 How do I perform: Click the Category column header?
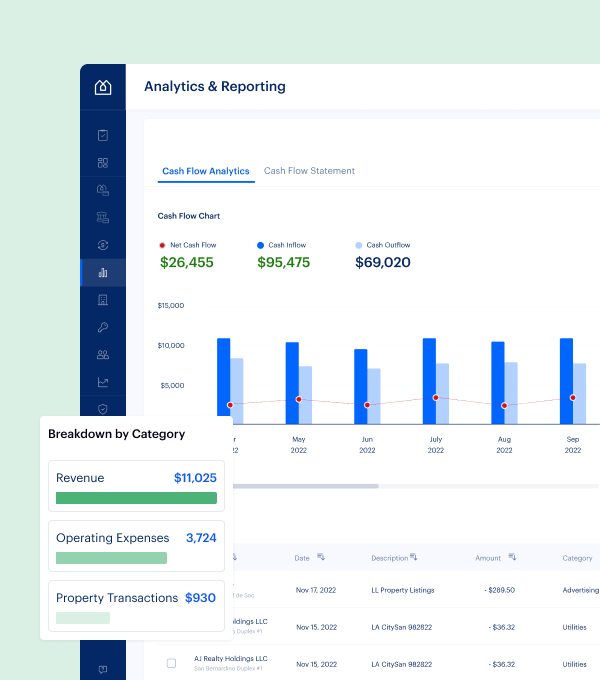[x=577, y=558]
